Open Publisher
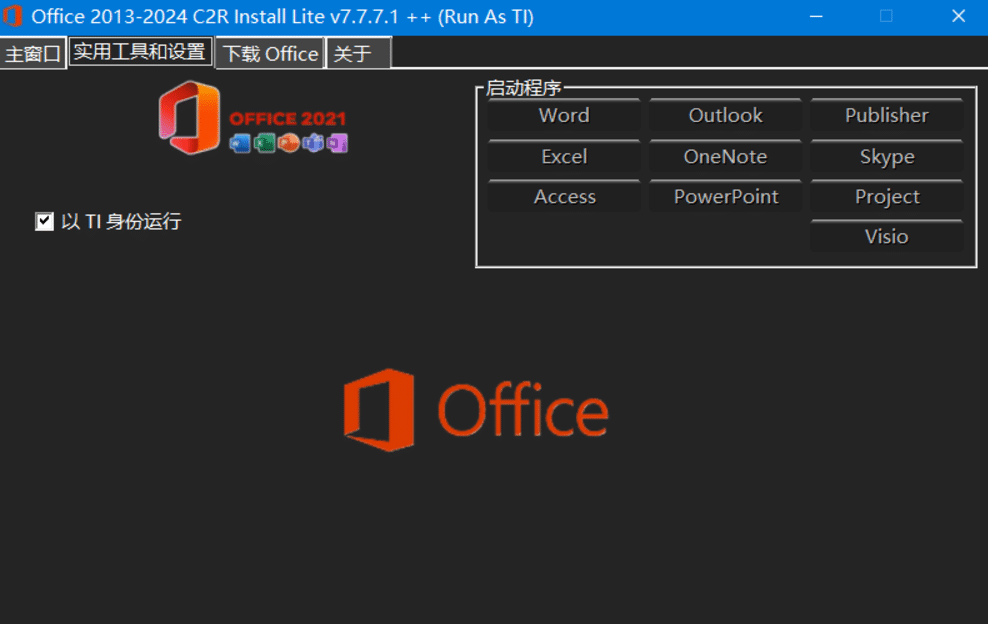The height and width of the screenshot is (624, 988). 887,115
